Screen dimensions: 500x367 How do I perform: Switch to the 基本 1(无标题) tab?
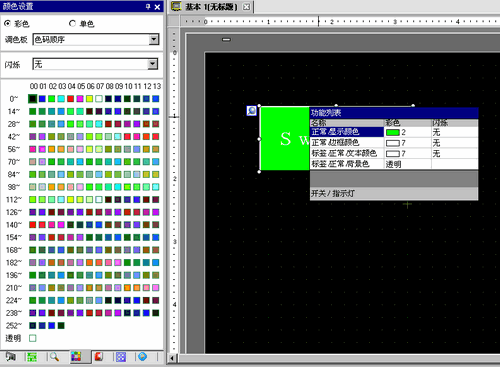(x=211, y=7)
